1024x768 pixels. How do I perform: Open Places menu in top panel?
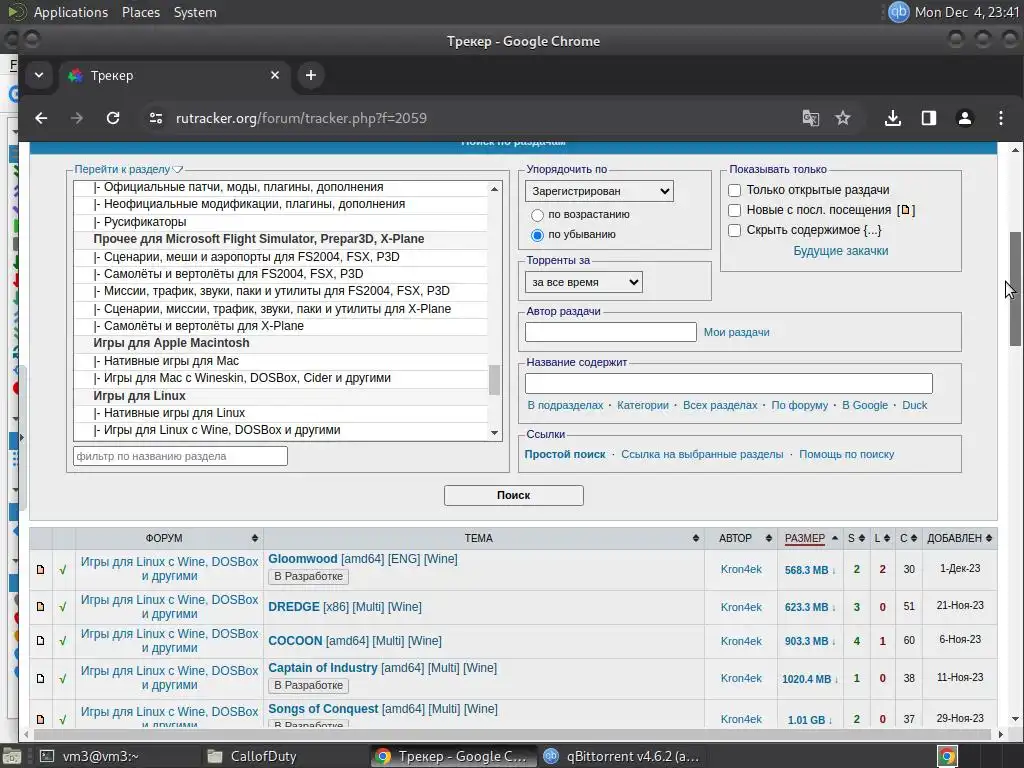click(140, 12)
